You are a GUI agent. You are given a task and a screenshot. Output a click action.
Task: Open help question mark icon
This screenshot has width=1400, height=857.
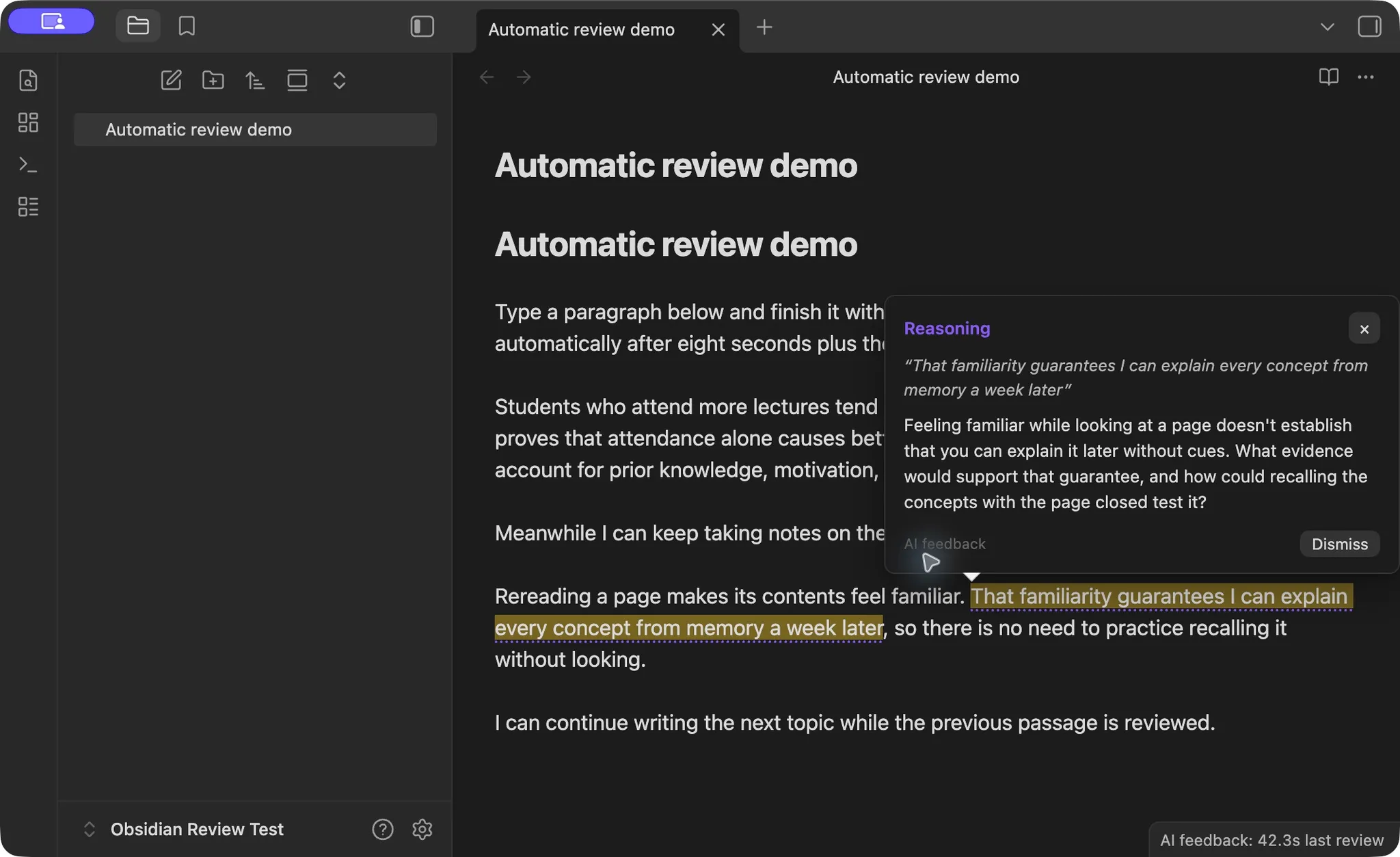coord(383,829)
